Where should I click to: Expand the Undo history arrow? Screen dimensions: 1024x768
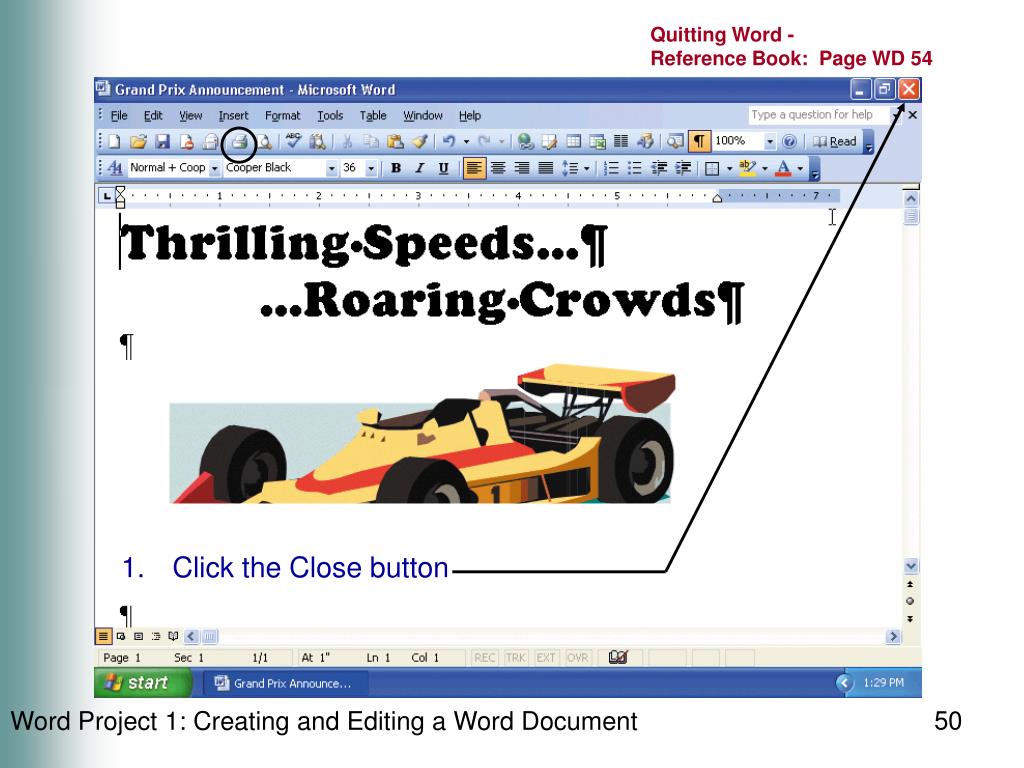click(466, 141)
